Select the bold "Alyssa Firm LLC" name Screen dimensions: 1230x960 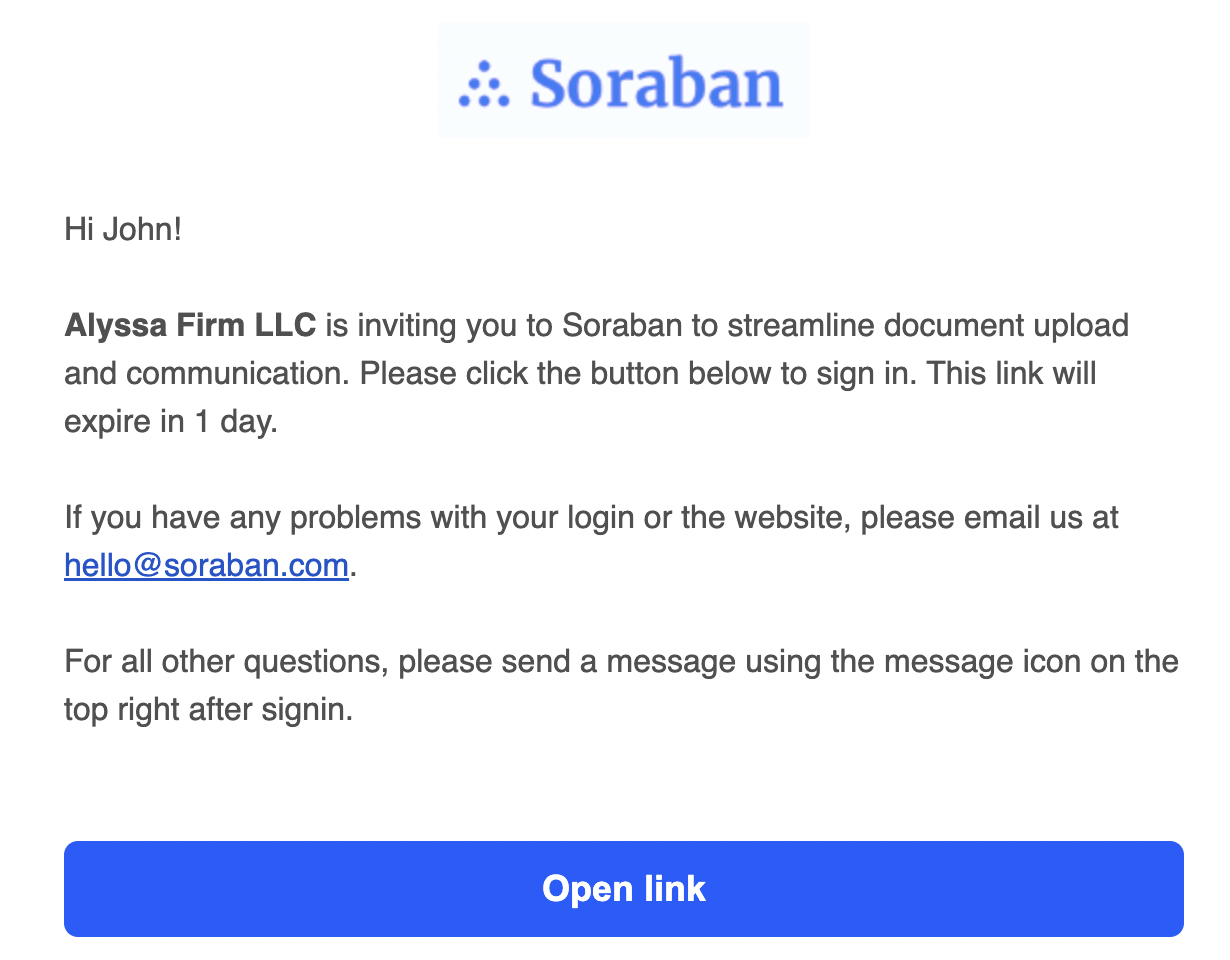pyautogui.click(x=190, y=325)
